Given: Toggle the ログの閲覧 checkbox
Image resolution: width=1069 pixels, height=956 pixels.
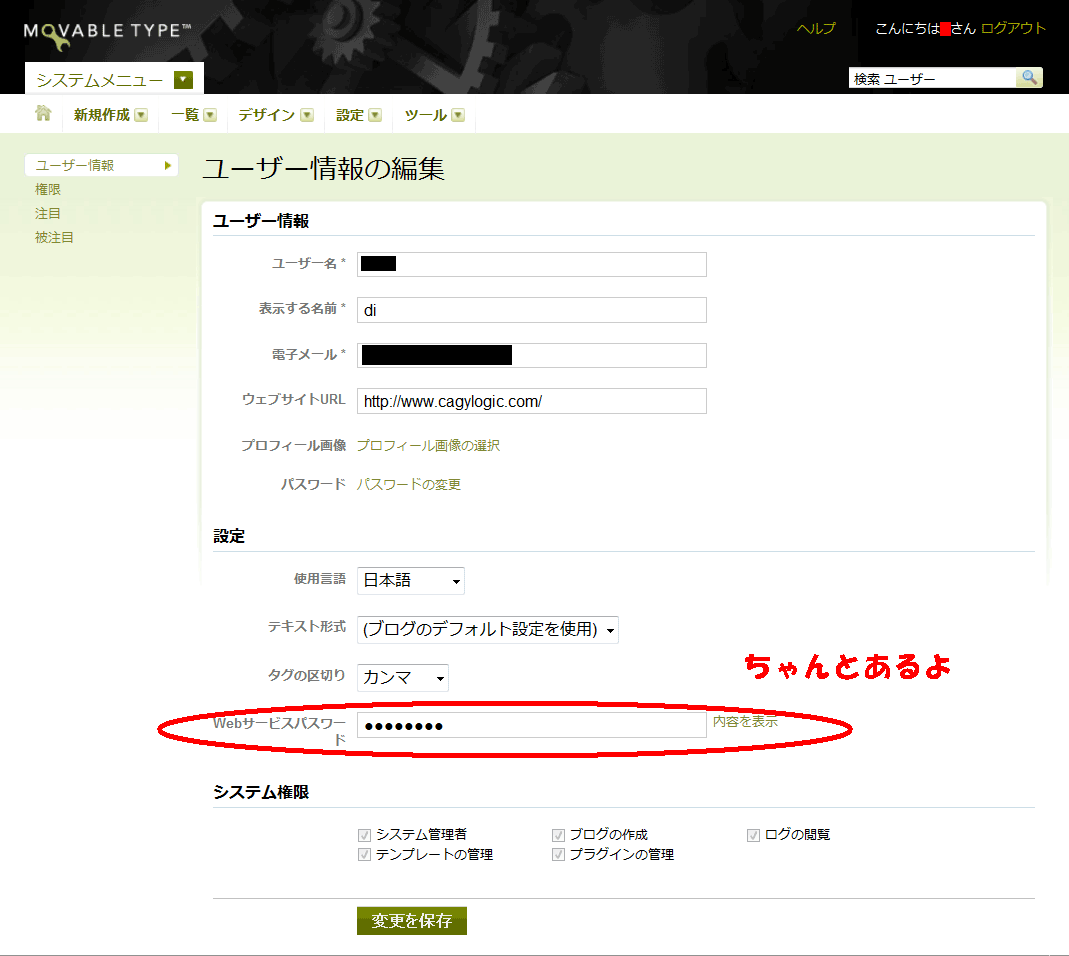Looking at the screenshot, I should 753,835.
